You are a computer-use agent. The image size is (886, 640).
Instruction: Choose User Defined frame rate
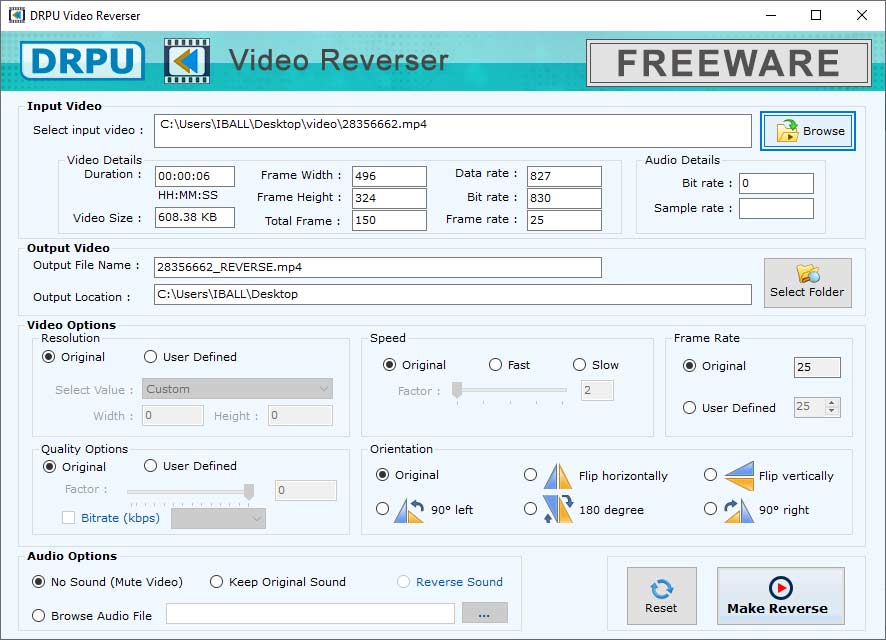tap(689, 408)
